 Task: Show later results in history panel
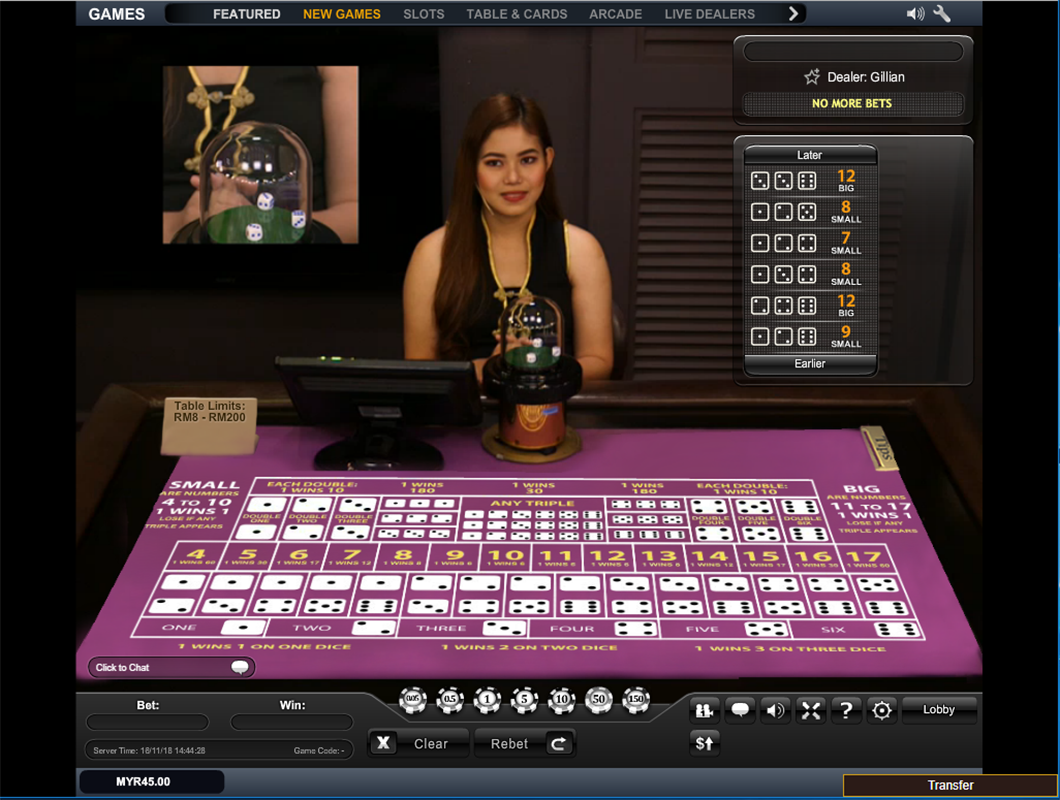tap(810, 155)
